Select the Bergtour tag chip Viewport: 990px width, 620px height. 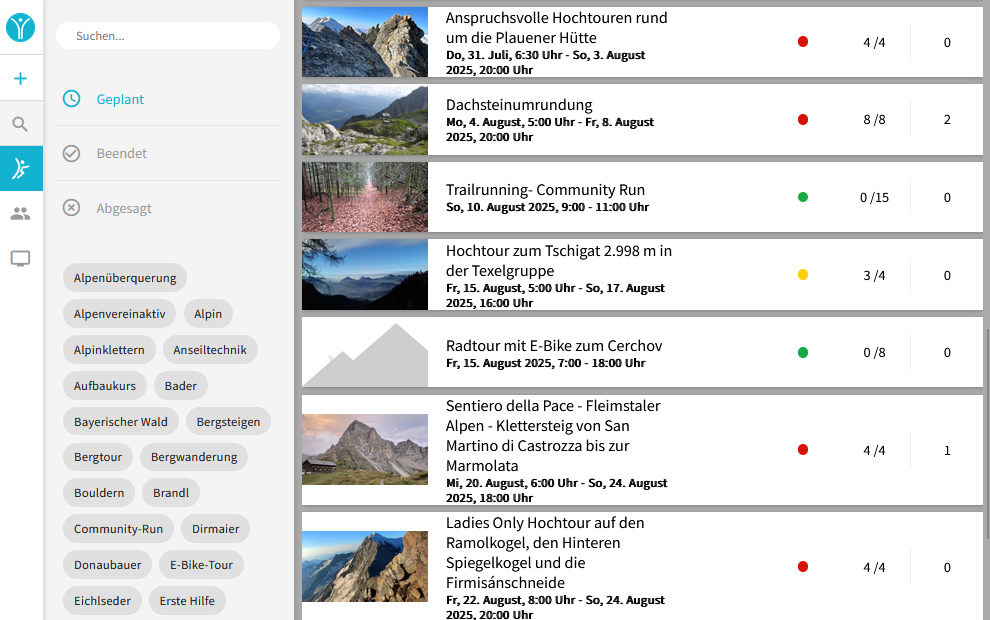click(98, 456)
